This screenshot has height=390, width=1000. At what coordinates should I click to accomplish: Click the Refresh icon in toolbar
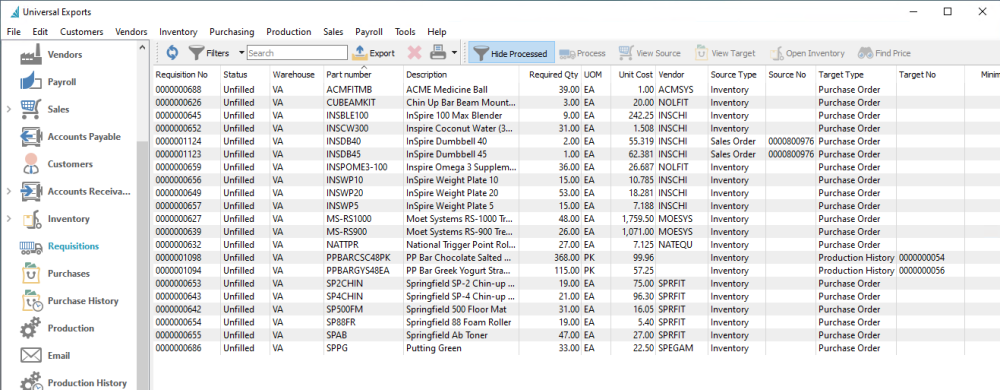[172, 53]
